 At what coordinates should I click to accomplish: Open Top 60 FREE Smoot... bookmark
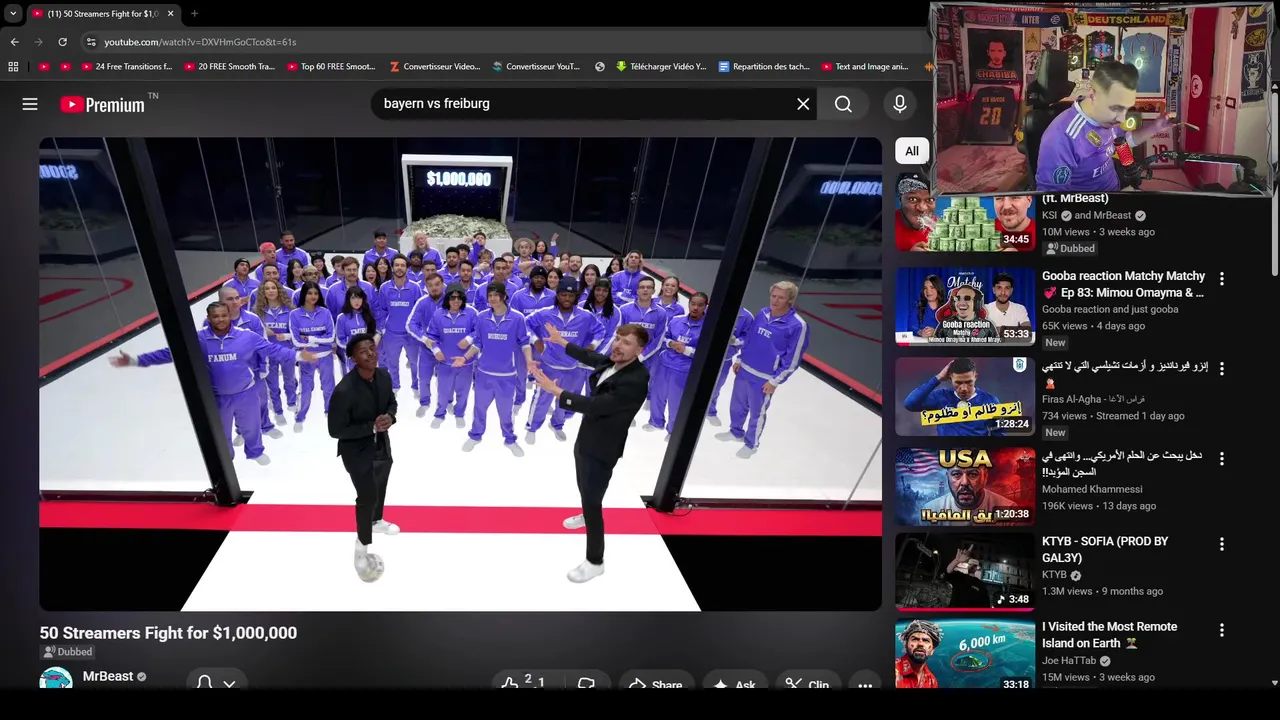[x=331, y=67]
